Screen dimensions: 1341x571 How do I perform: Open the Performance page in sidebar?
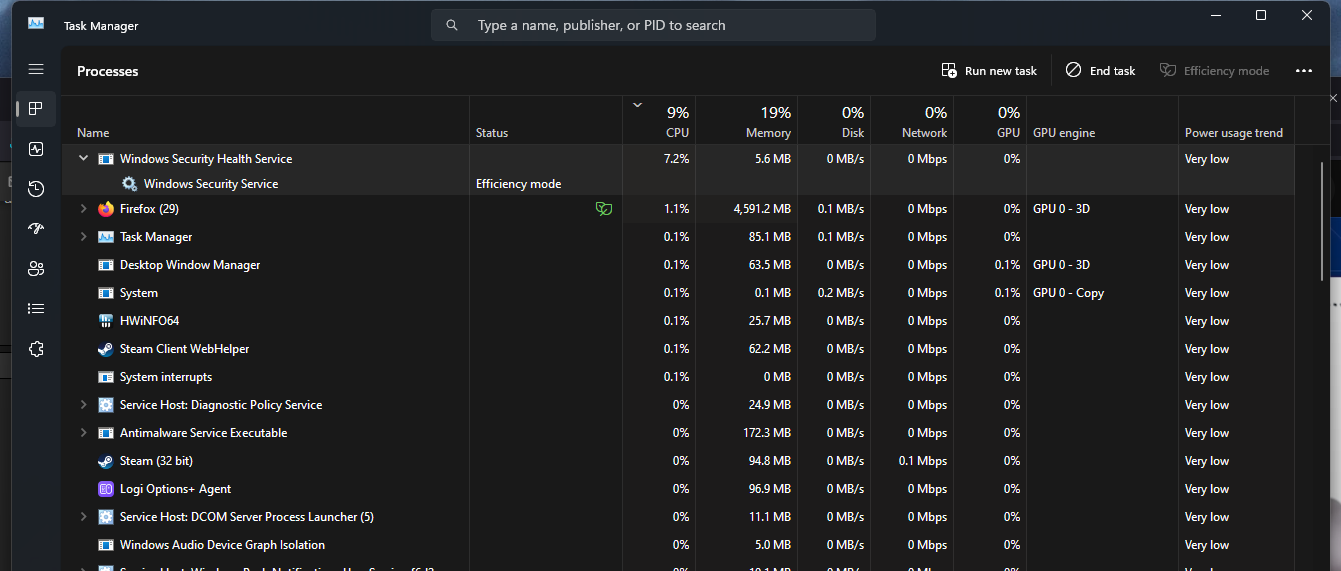point(36,149)
